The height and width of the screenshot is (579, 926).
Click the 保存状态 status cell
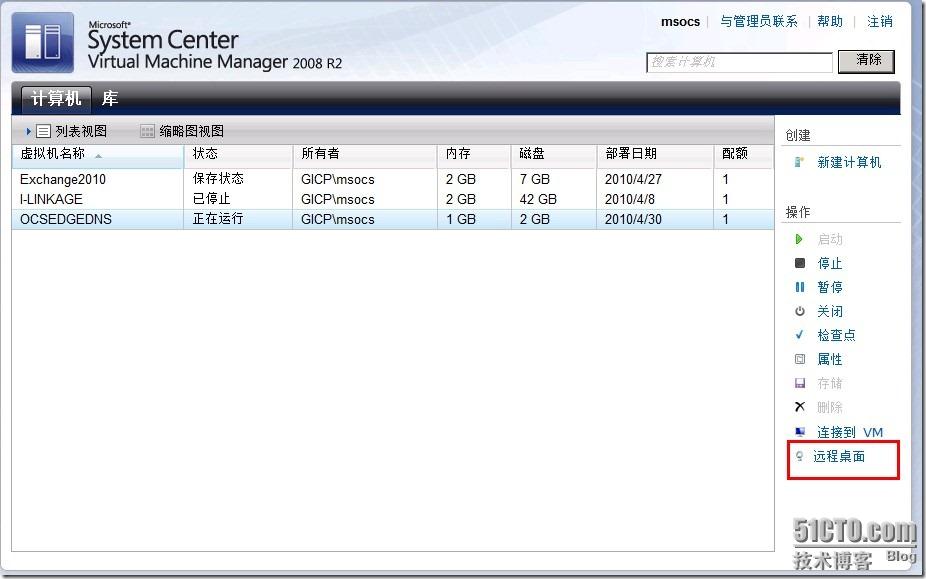click(218, 178)
